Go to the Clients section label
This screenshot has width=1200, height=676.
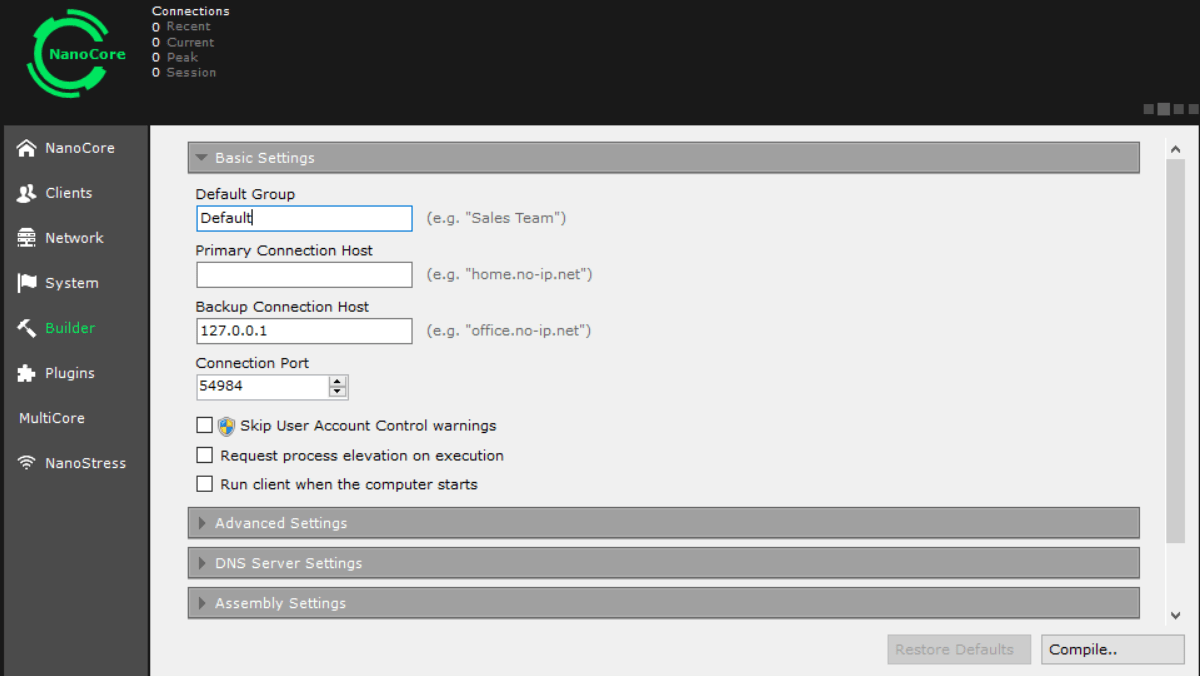(x=69, y=193)
